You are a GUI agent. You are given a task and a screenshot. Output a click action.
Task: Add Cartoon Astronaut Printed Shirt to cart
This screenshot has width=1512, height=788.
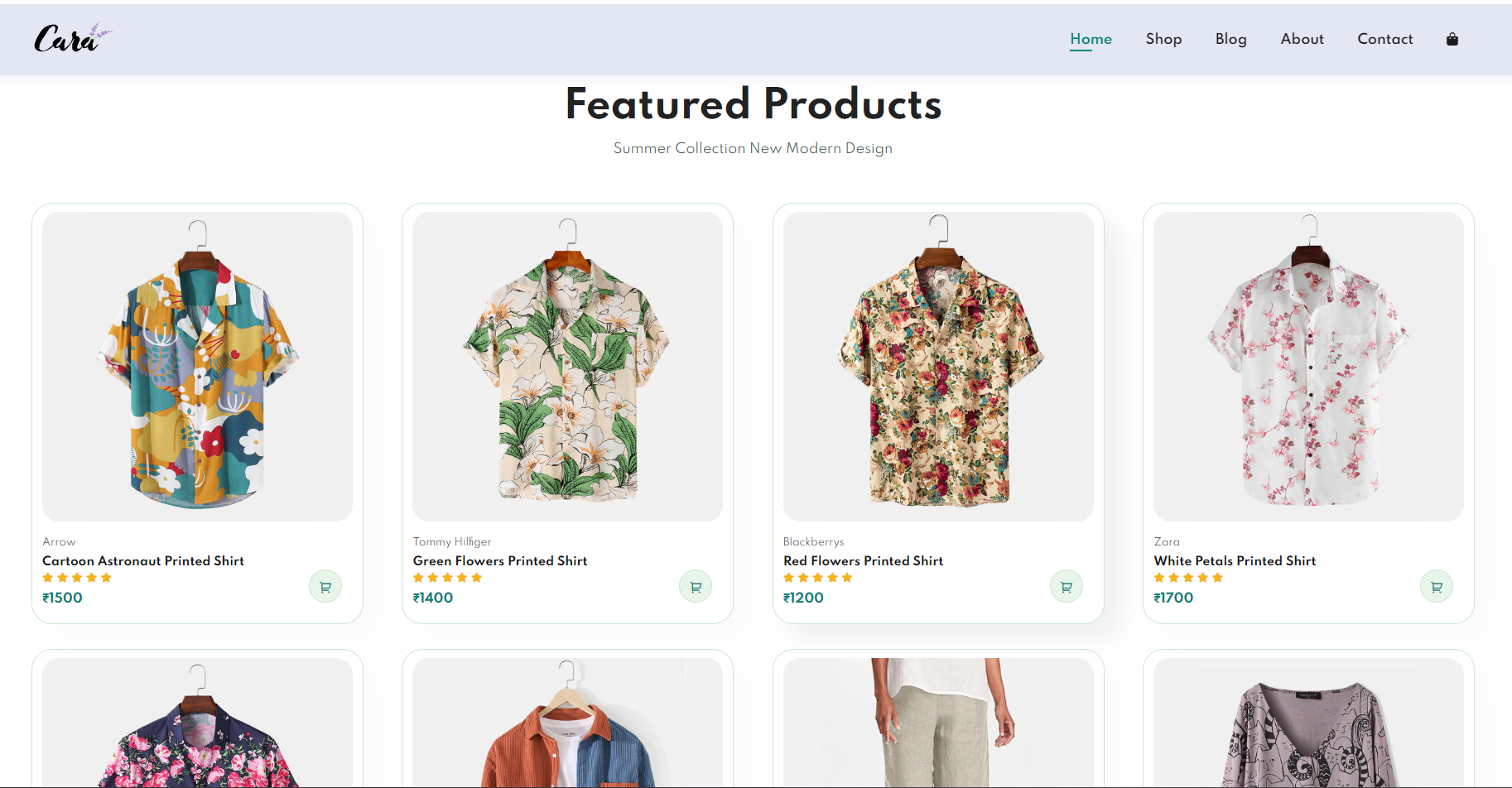coord(325,587)
